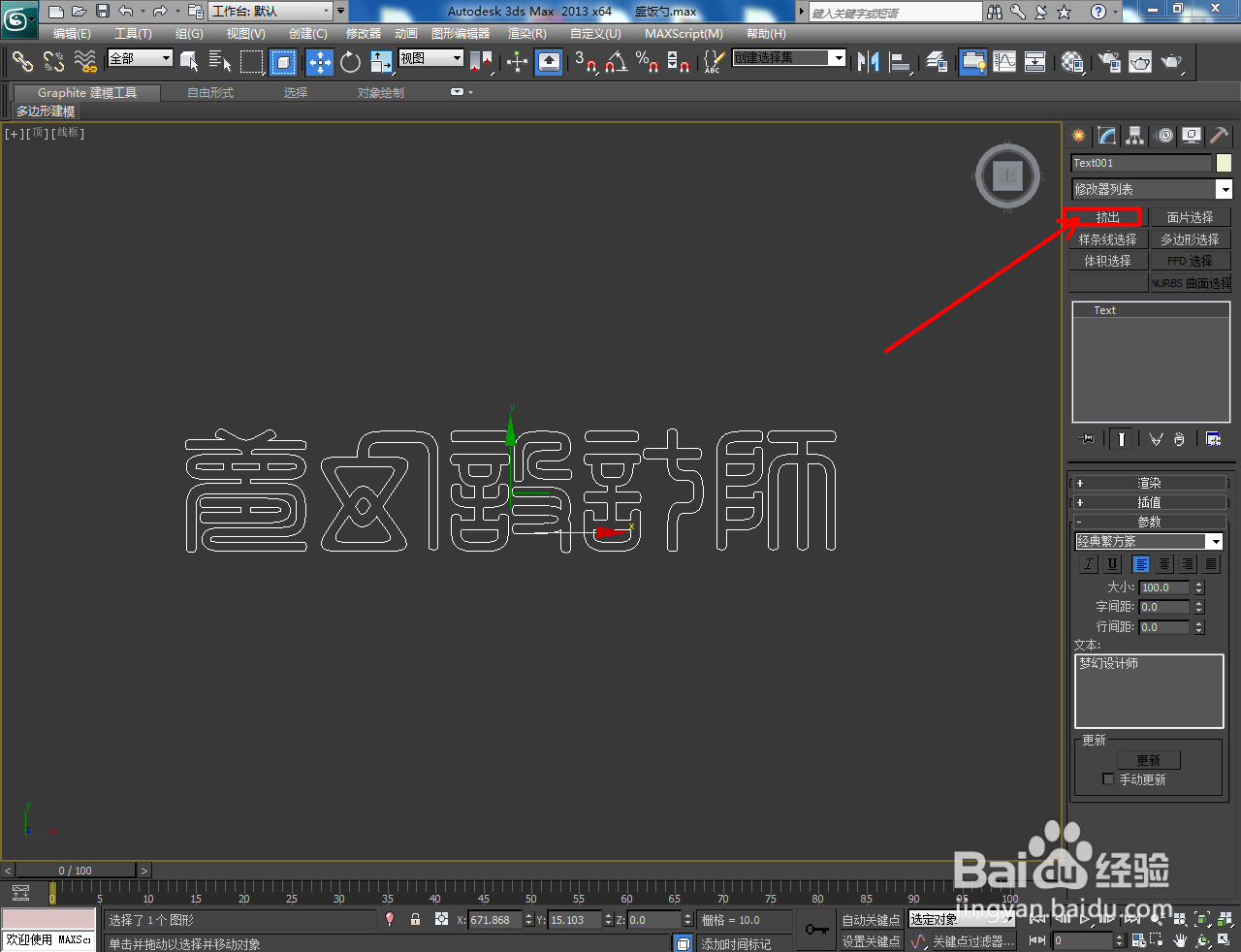
Task: Open the 渲染(R) menu
Action: (x=527, y=34)
